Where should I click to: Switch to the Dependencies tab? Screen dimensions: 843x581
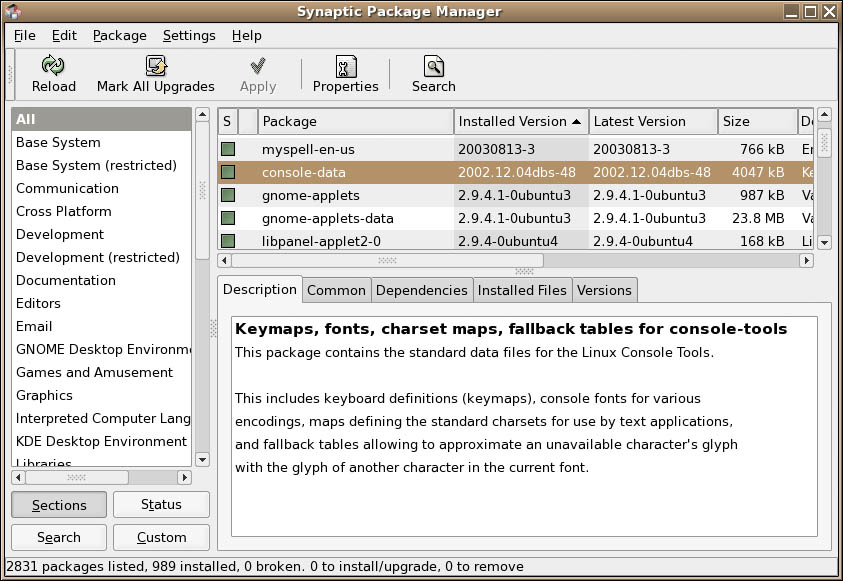point(422,290)
